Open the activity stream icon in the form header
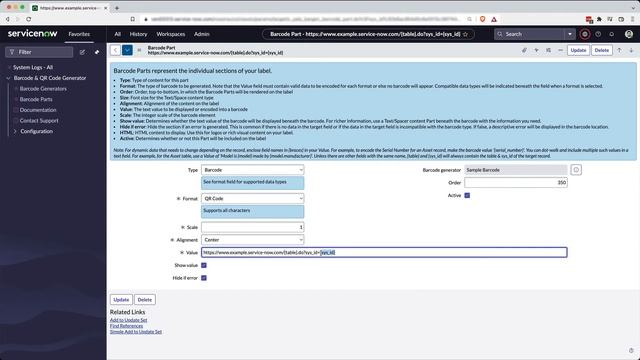The image size is (640, 360). click(536, 50)
